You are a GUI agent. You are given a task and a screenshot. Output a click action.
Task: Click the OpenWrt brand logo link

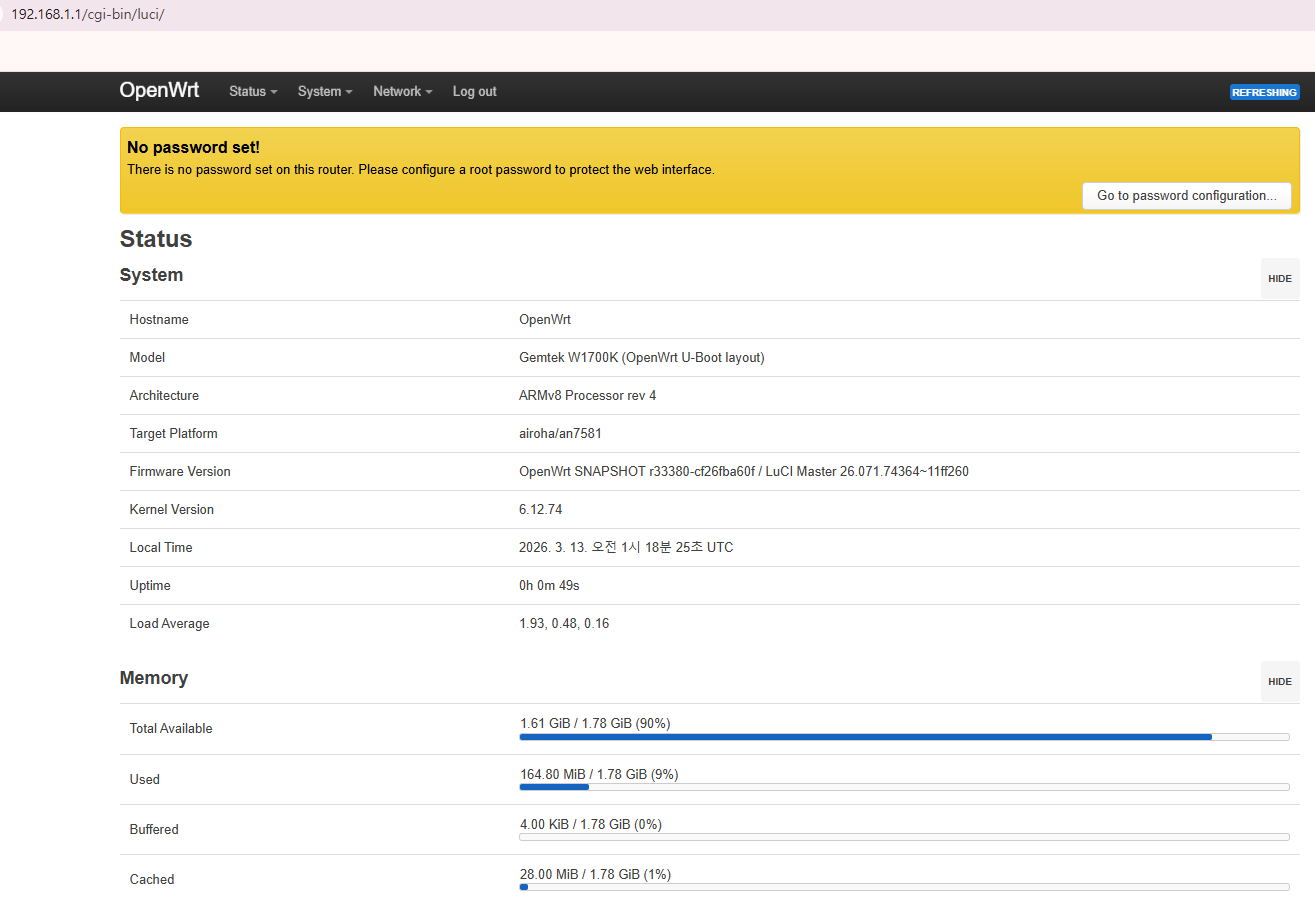pyautogui.click(x=159, y=90)
